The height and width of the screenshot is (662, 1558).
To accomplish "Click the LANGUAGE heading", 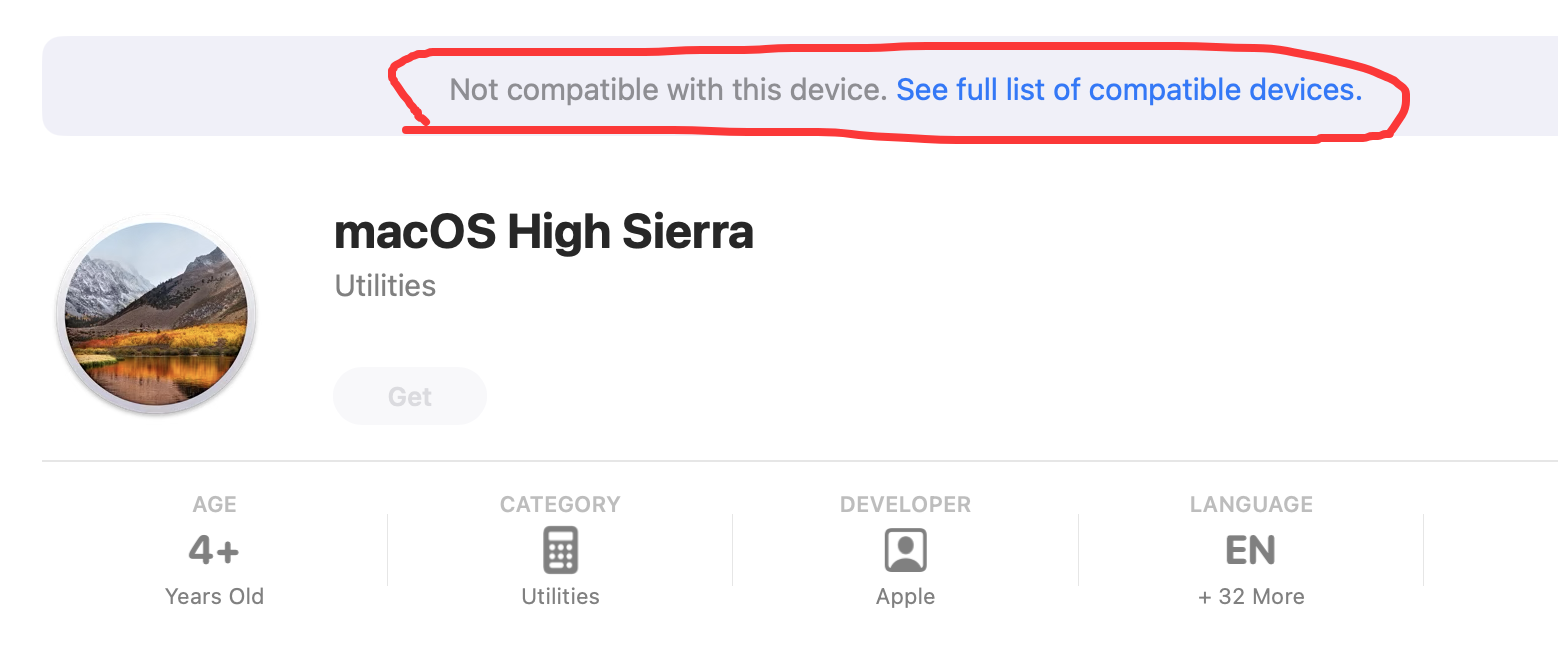I will coord(1250,505).
